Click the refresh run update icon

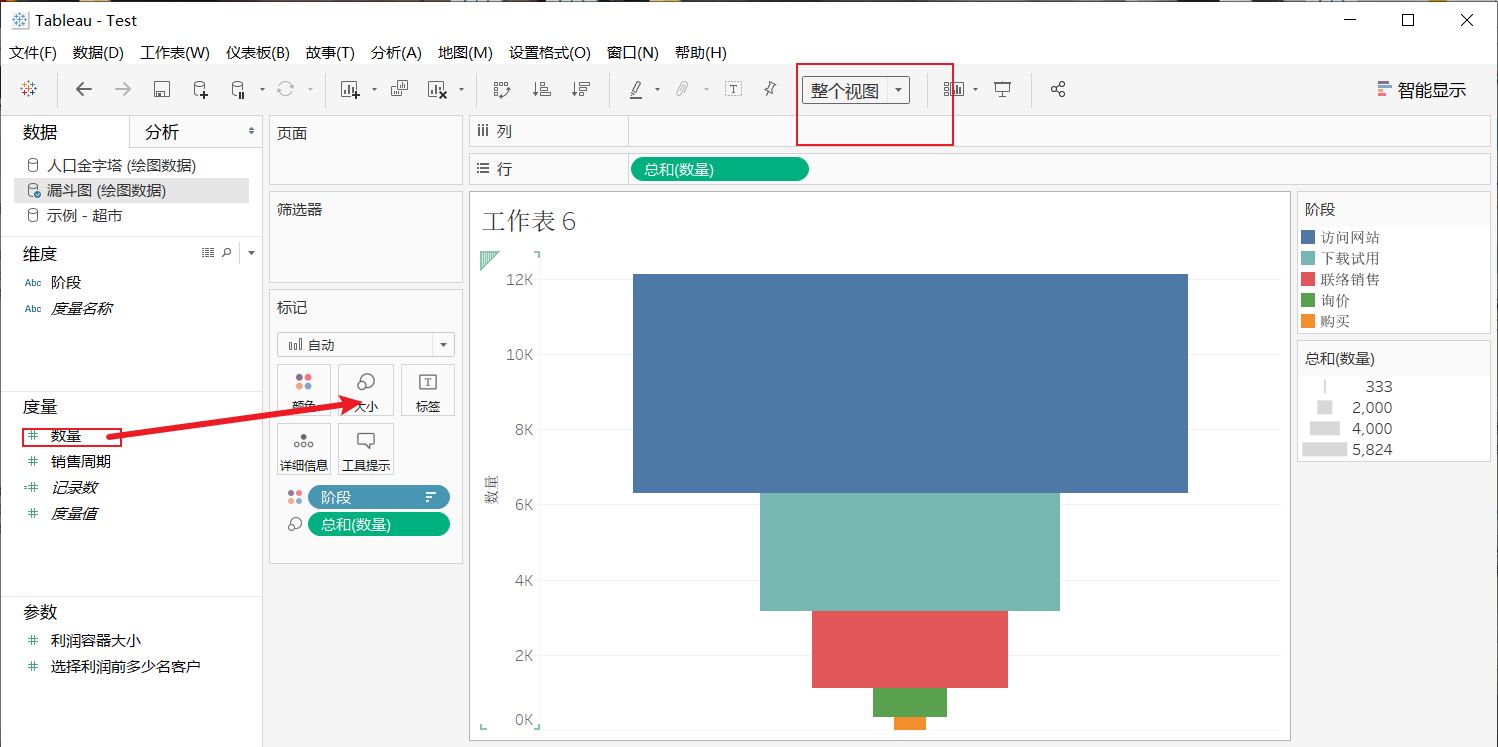pos(286,89)
